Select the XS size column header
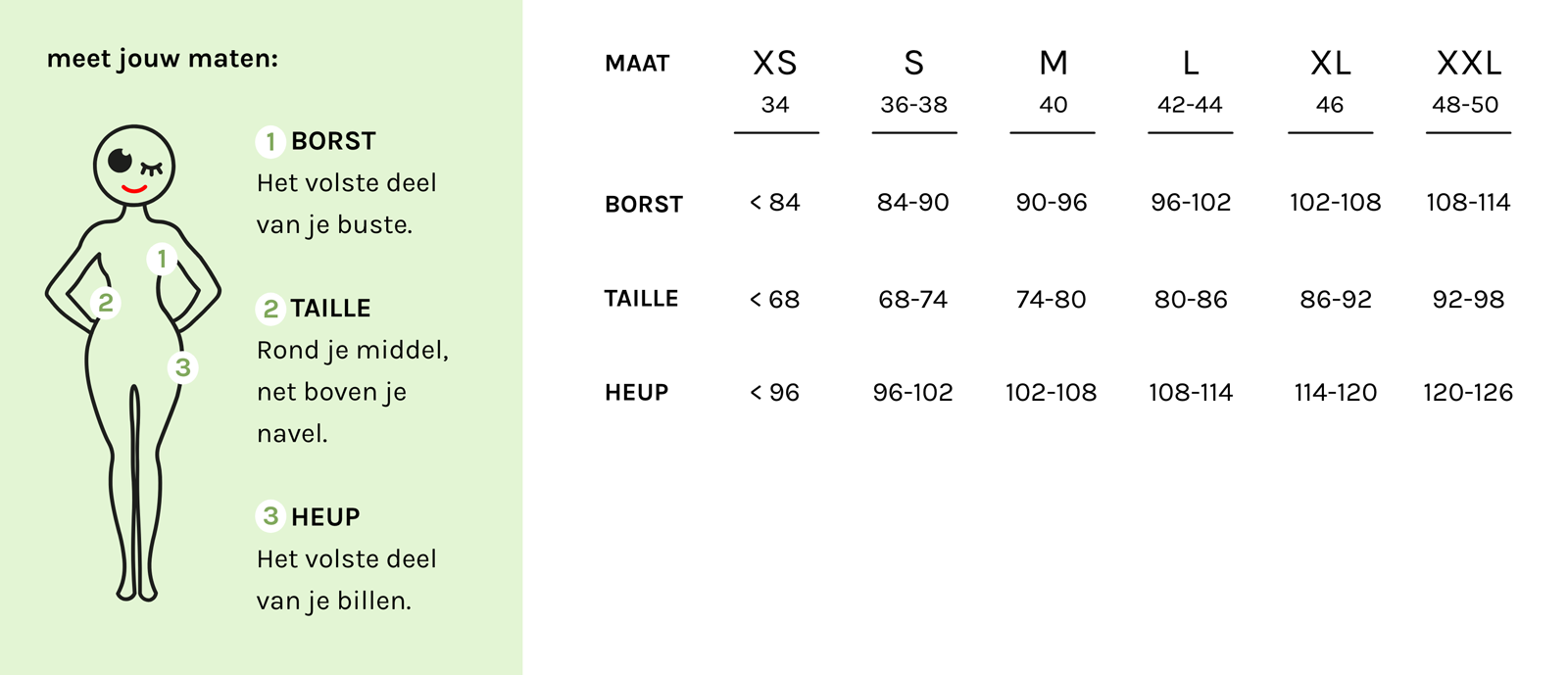This screenshot has width=1568, height=675. click(775, 64)
